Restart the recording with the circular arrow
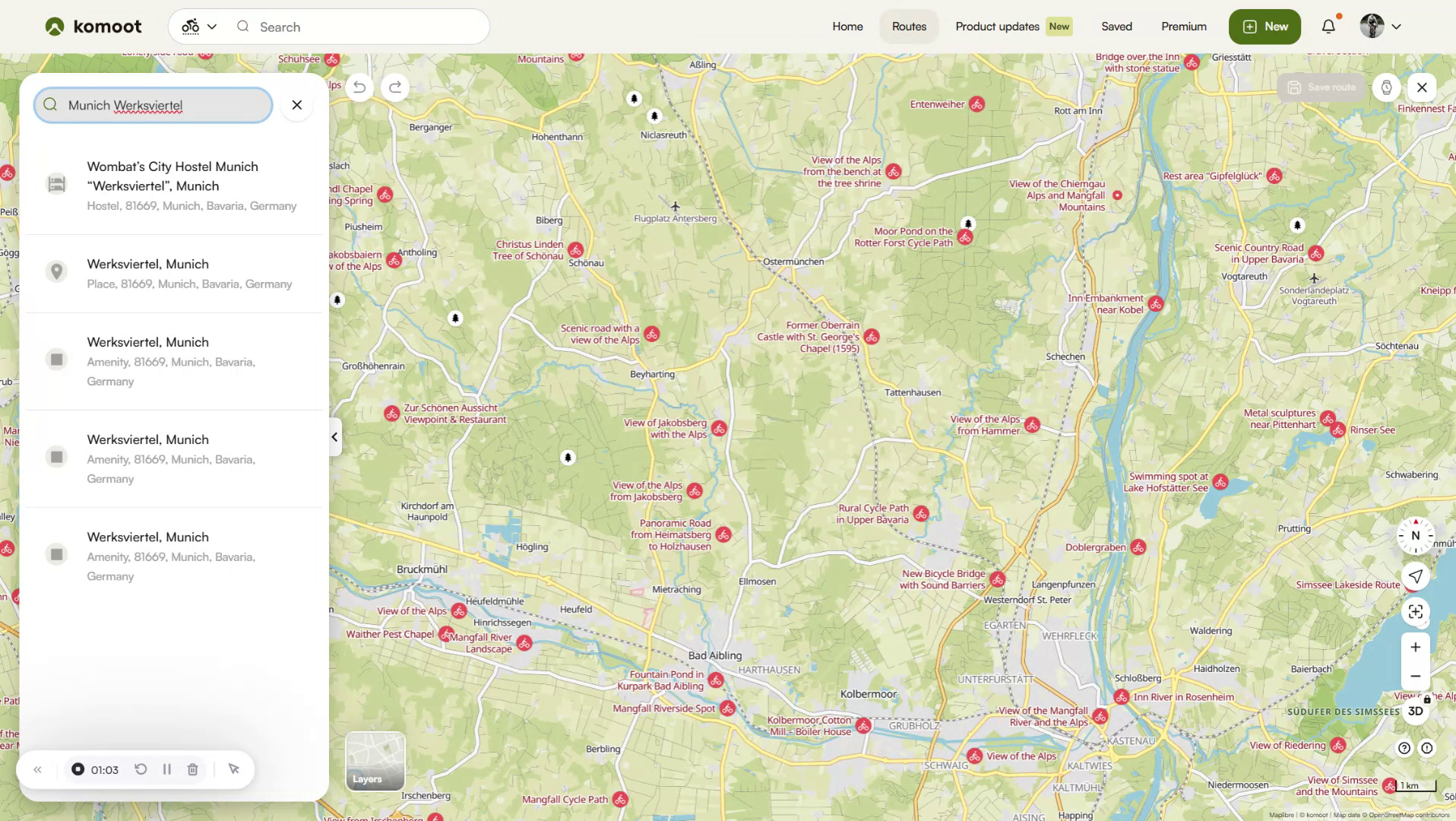The width and height of the screenshot is (1456, 821). coord(141,769)
